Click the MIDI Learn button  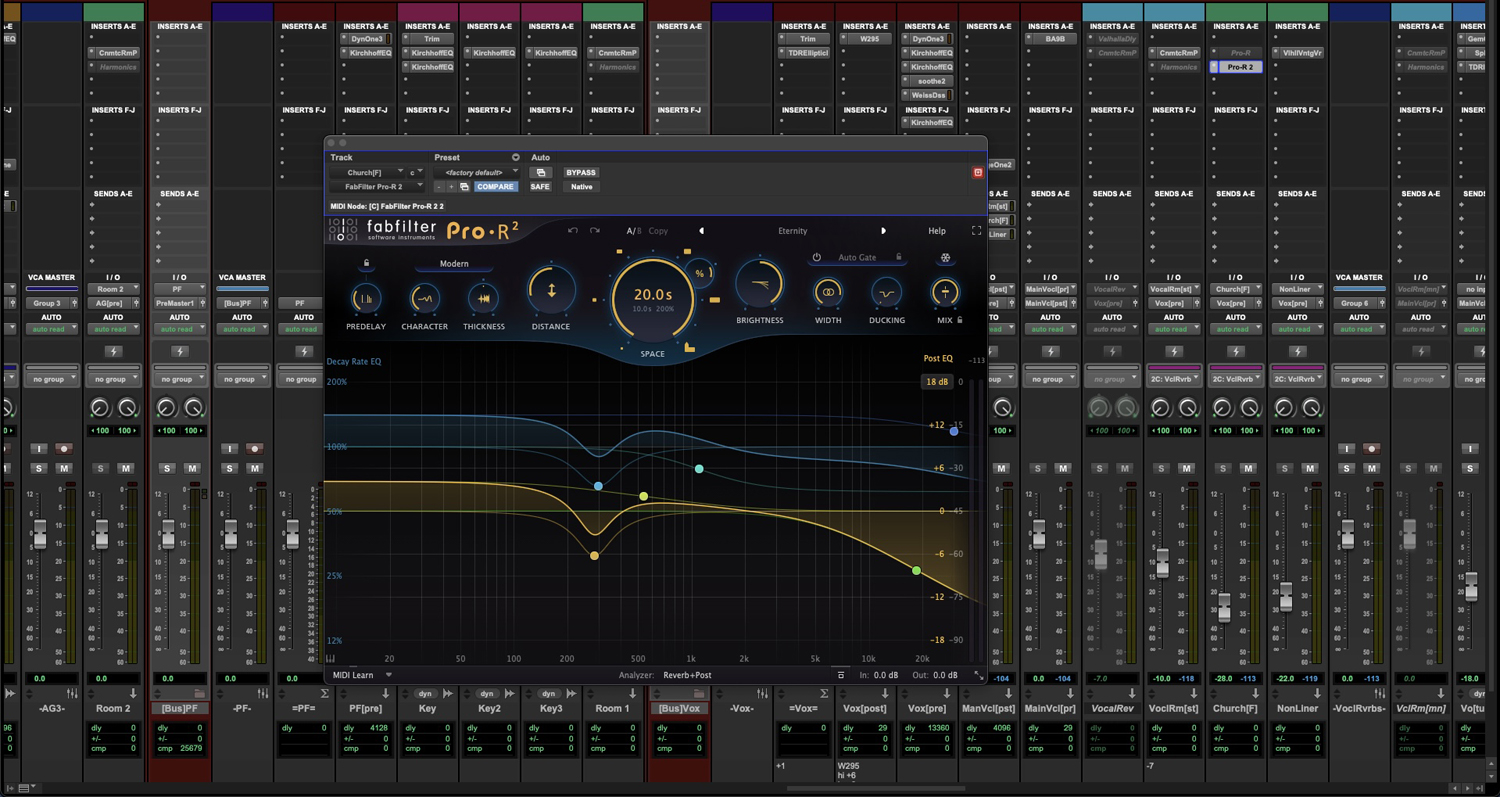353,675
